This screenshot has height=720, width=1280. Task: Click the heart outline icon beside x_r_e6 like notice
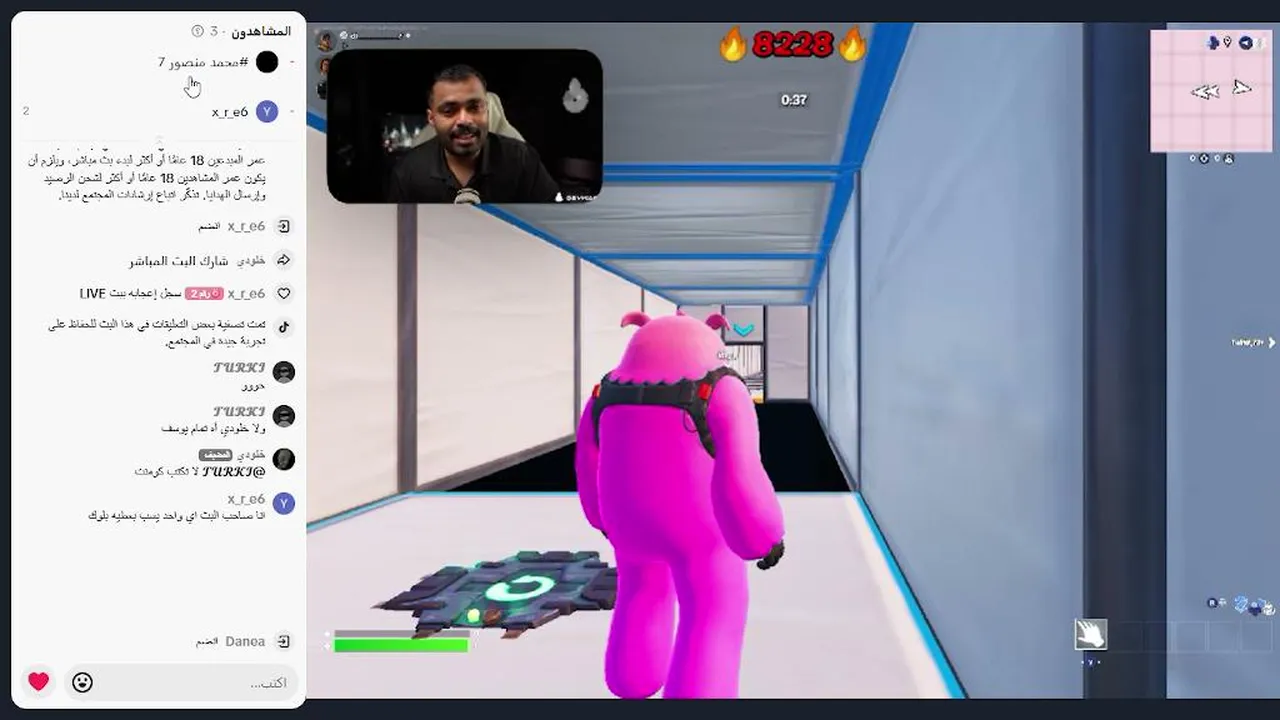click(284, 294)
